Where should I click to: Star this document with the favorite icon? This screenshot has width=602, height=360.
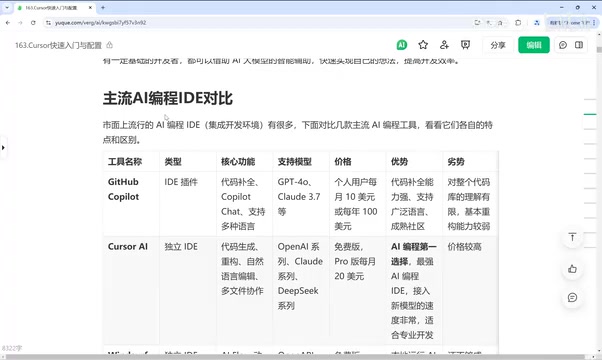point(423,45)
